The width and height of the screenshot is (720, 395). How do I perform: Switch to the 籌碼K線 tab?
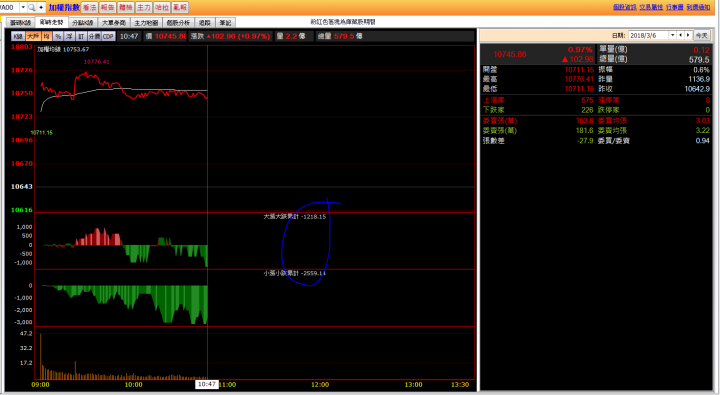click(x=20, y=23)
